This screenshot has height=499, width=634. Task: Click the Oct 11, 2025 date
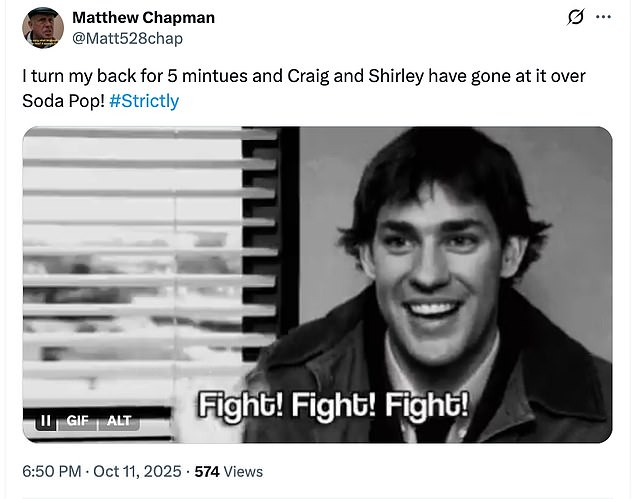pos(136,471)
